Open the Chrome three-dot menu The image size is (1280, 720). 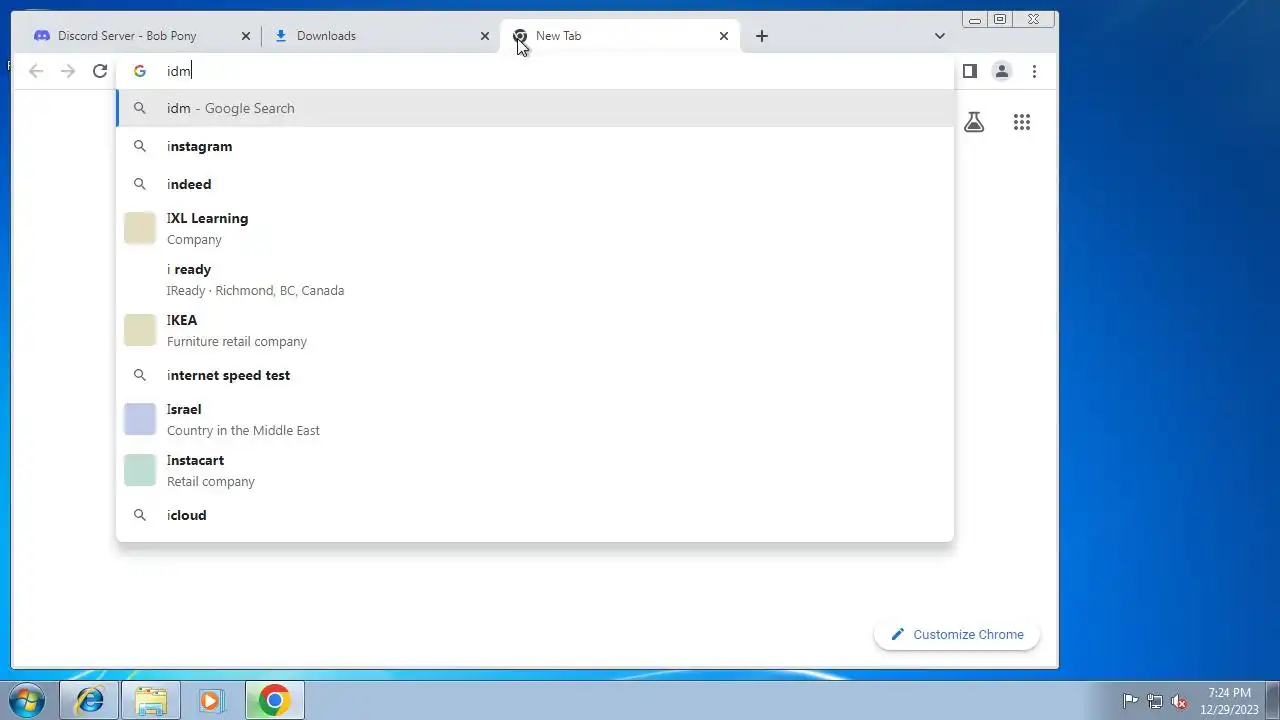(1034, 71)
